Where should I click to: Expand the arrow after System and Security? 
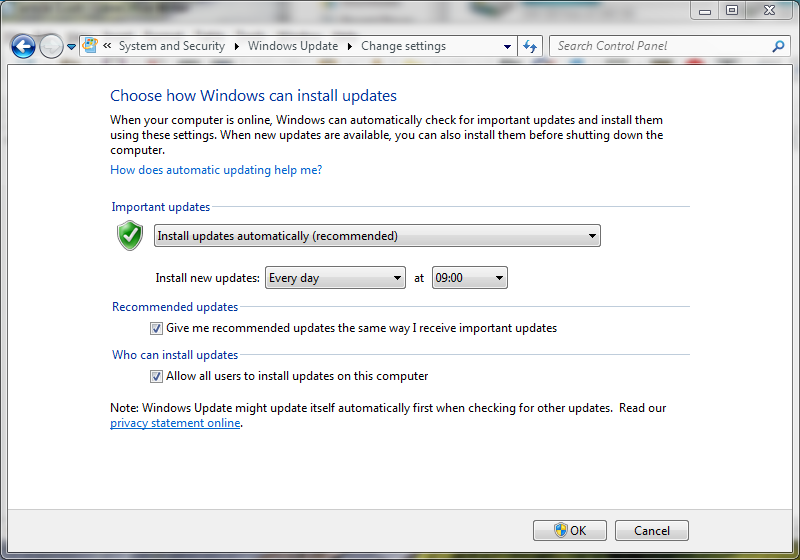237,46
